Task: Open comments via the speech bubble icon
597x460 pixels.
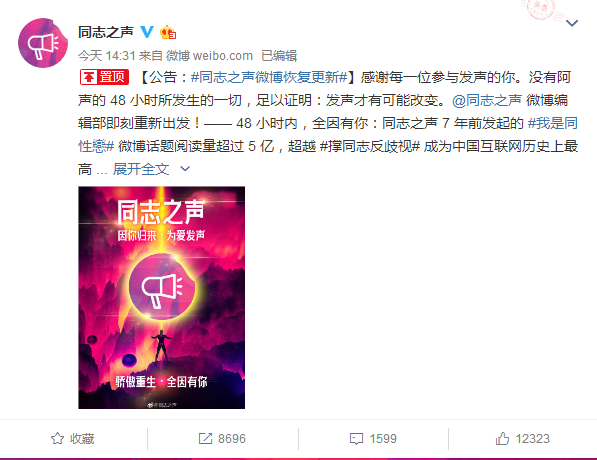Action: tap(356, 439)
